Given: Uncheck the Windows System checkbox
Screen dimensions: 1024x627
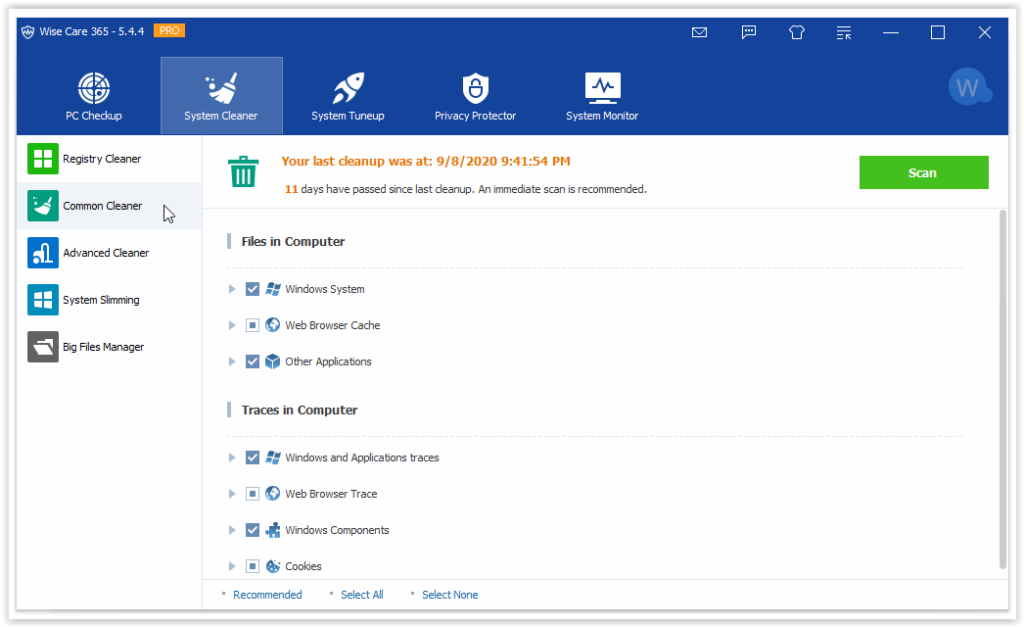Looking at the screenshot, I should tap(252, 288).
